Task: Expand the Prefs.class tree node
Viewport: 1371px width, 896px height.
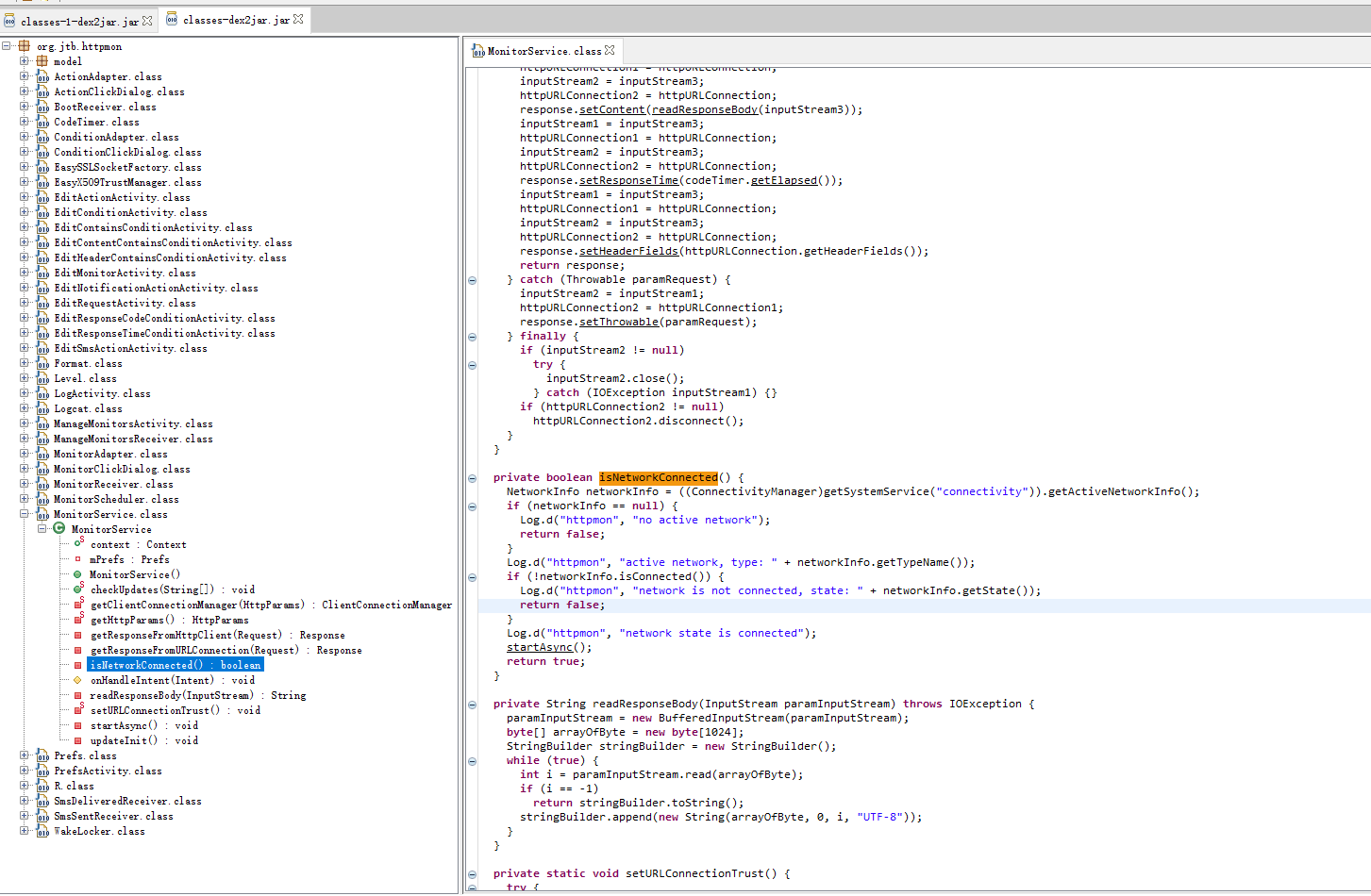Action: point(24,755)
